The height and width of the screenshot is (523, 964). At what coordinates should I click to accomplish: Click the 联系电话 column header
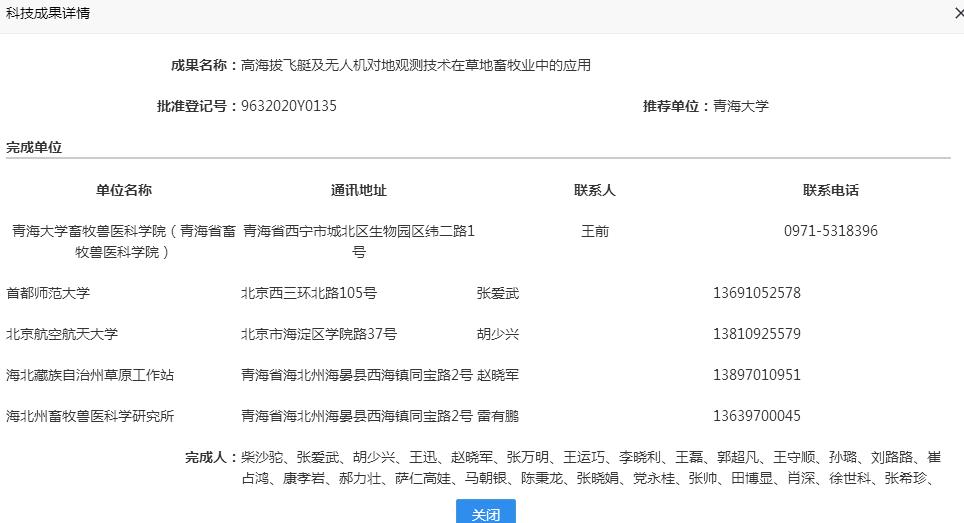click(x=830, y=190)
